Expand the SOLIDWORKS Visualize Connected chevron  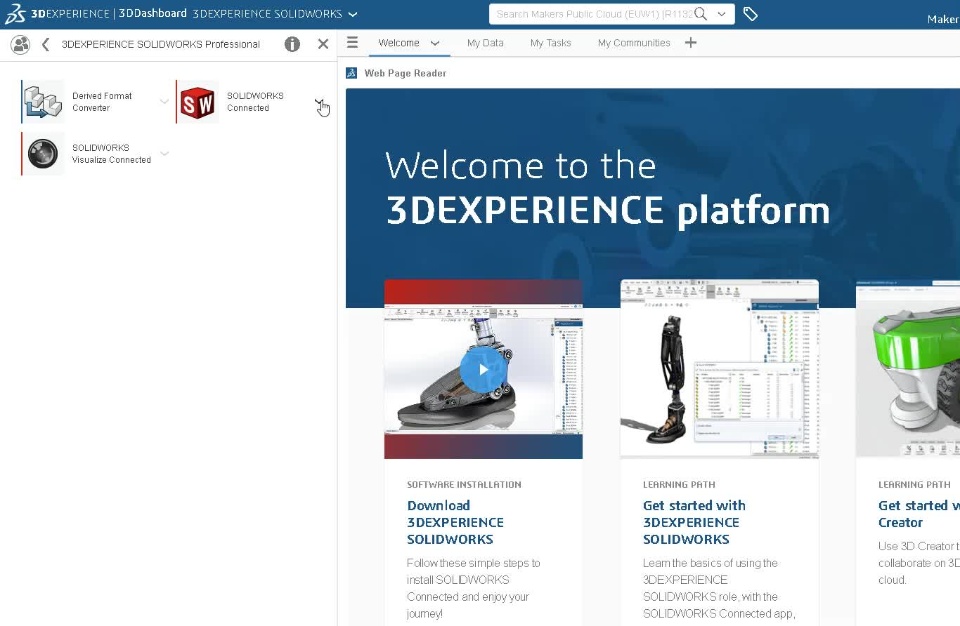click(x=164, y=154)
